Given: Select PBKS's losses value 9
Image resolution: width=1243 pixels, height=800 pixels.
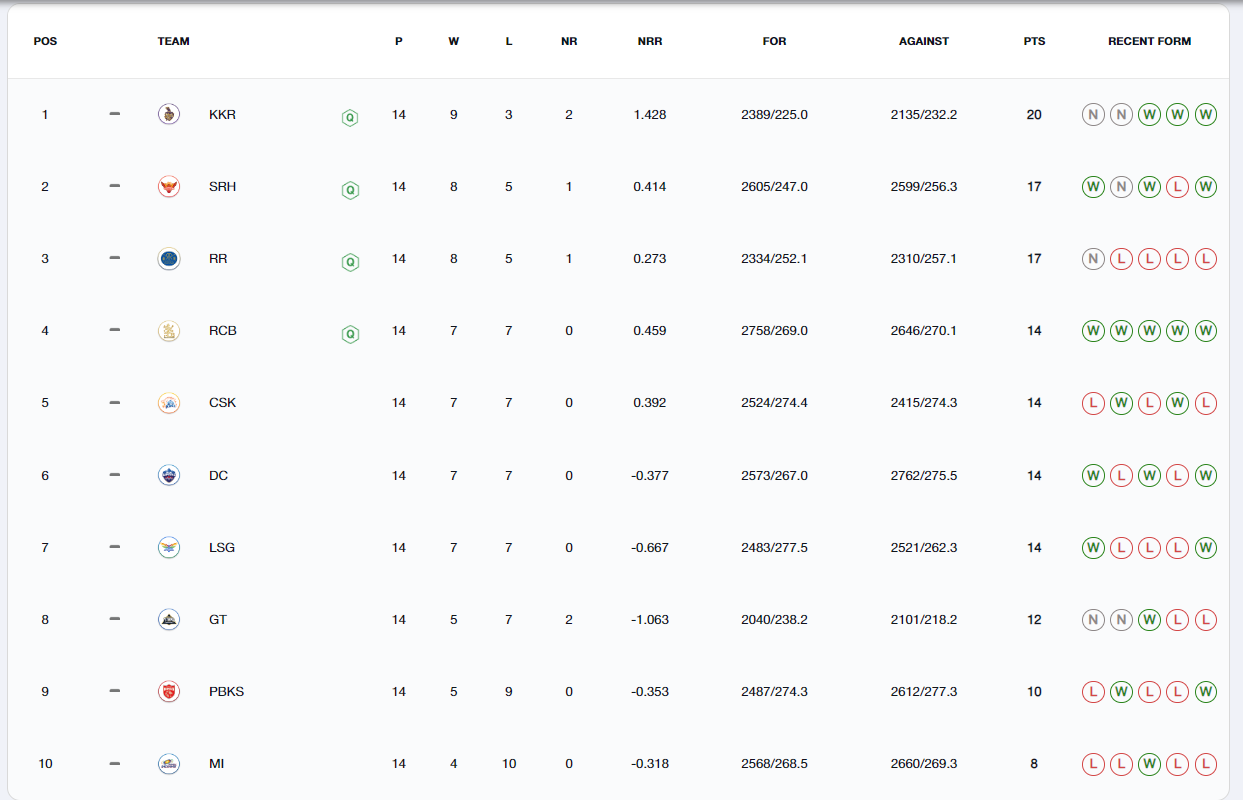Looking at the screenshot, I should 509,691.
